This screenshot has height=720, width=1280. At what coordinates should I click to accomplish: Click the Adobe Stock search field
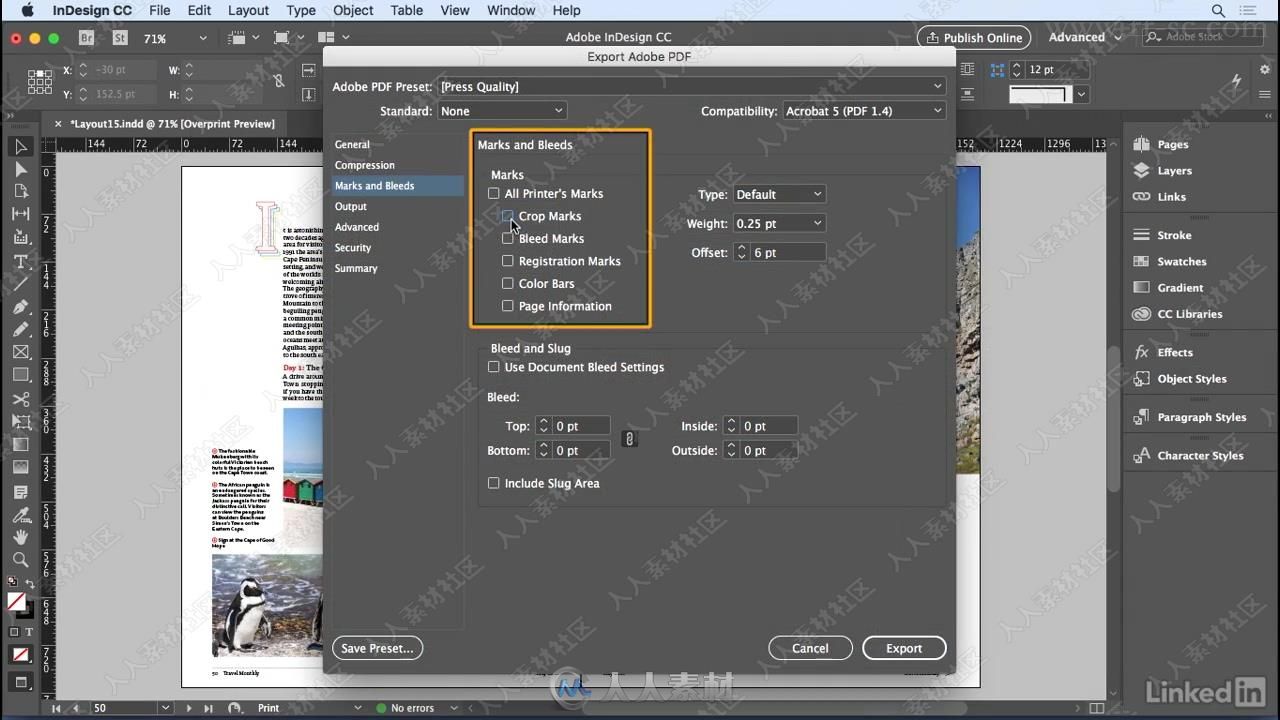coord(1203,37)
